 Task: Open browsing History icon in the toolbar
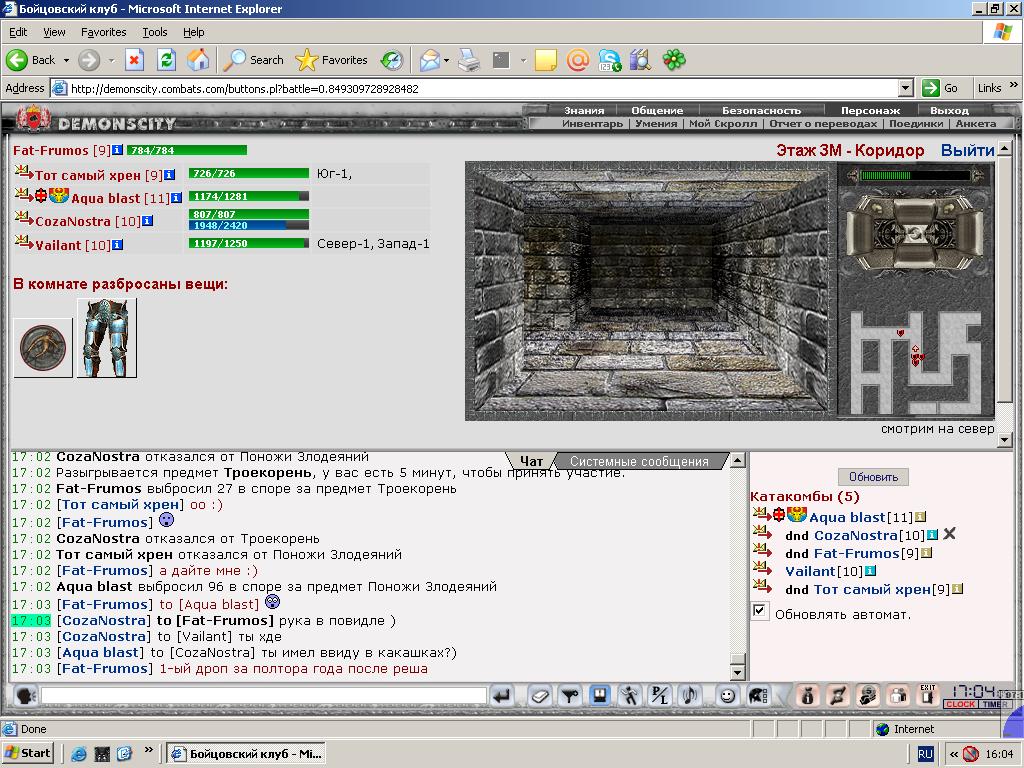(392, 60)
